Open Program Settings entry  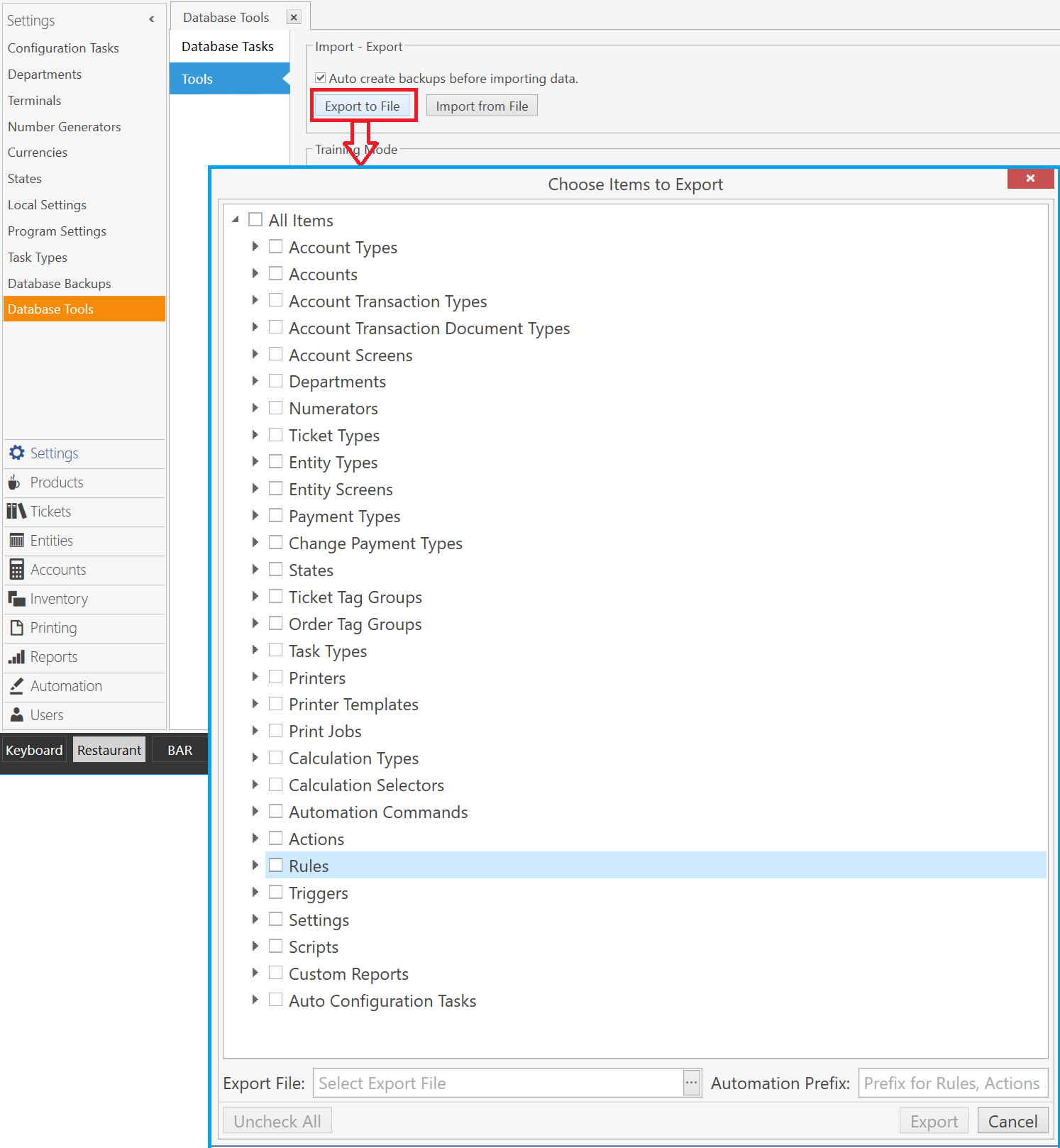57,231
